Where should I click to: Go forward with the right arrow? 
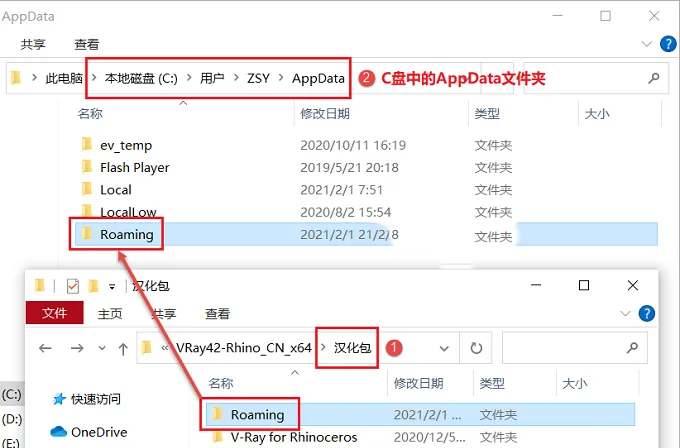tap(77, 348)
